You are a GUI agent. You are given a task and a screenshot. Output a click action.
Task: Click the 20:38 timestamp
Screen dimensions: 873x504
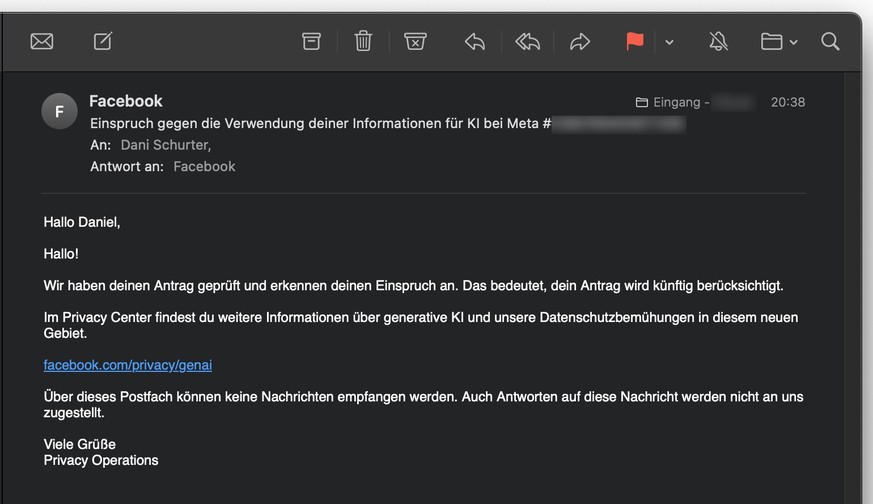[788, 102]
